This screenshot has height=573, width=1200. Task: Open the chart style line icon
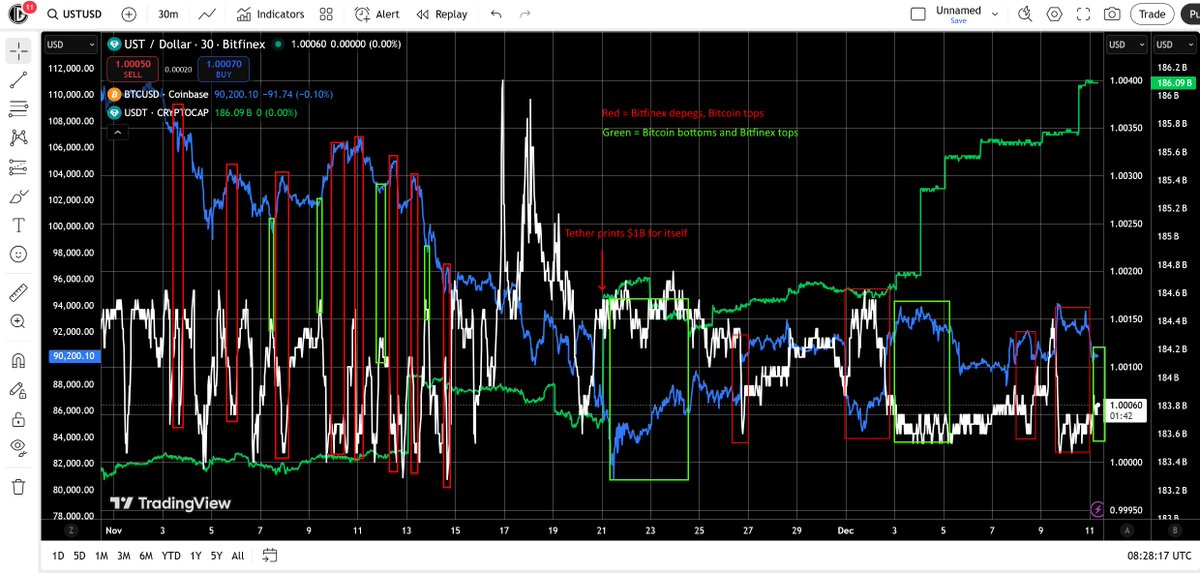pyautogui.click(x=207, y=14)
